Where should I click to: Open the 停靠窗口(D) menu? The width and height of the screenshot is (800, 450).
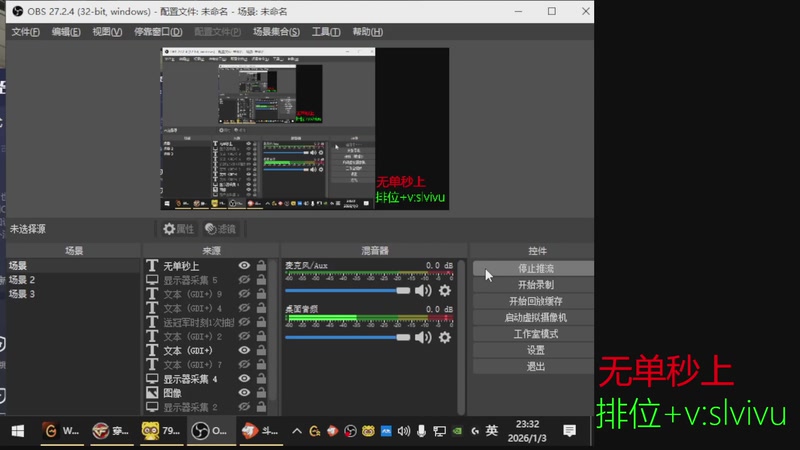pyautogui.click(x=158, y=32)
